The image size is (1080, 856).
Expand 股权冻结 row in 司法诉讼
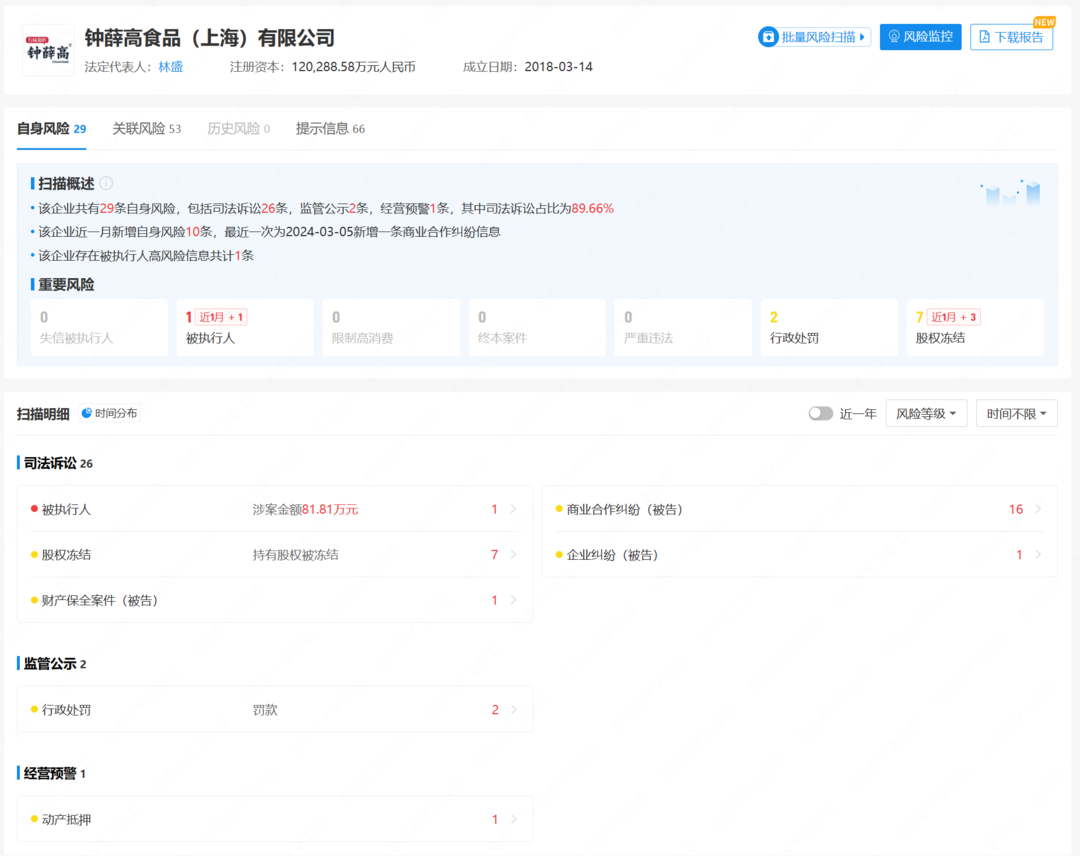point(514,554)
